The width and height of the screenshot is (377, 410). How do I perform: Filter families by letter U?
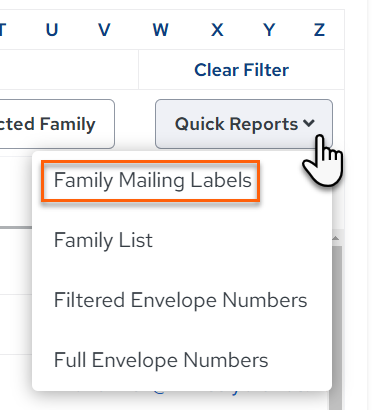[x=52, y=30]
